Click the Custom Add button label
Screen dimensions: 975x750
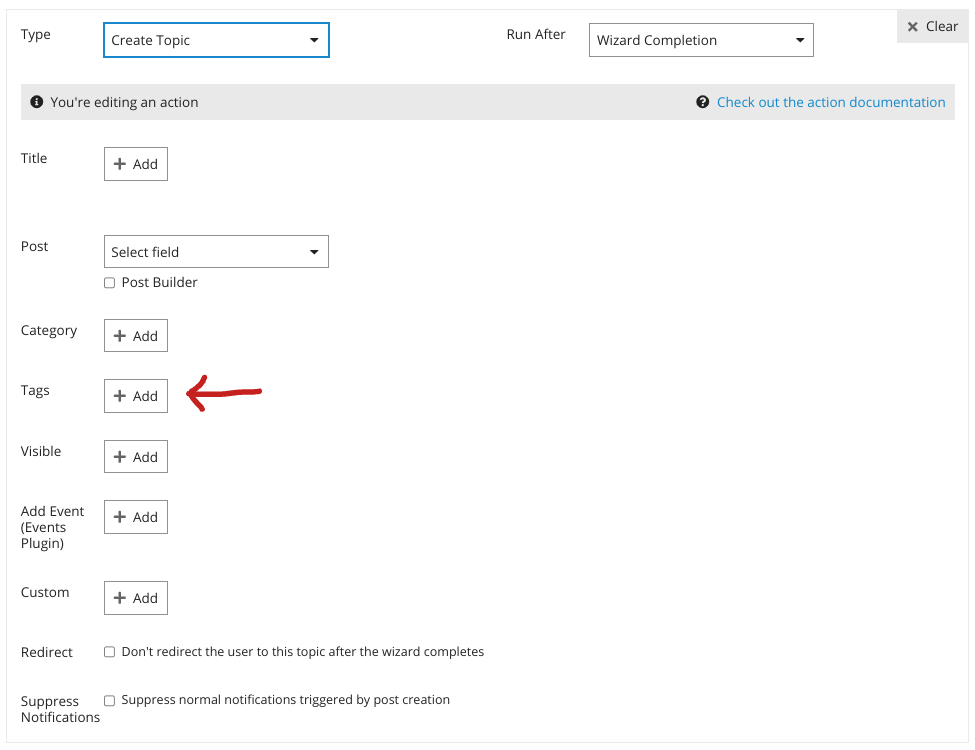pos(146,598)
